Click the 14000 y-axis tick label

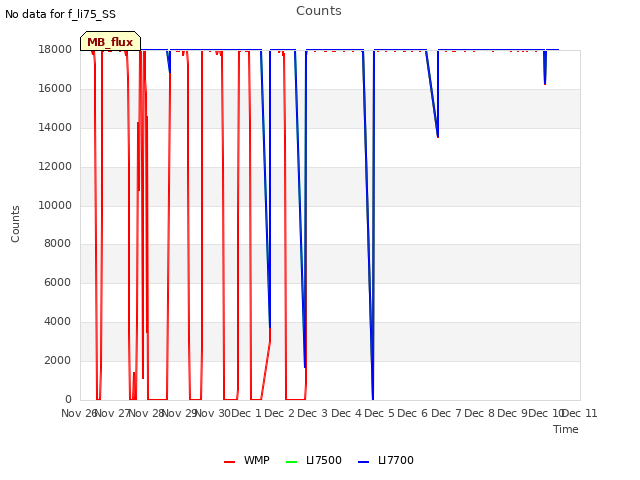[x=55, y=127]
